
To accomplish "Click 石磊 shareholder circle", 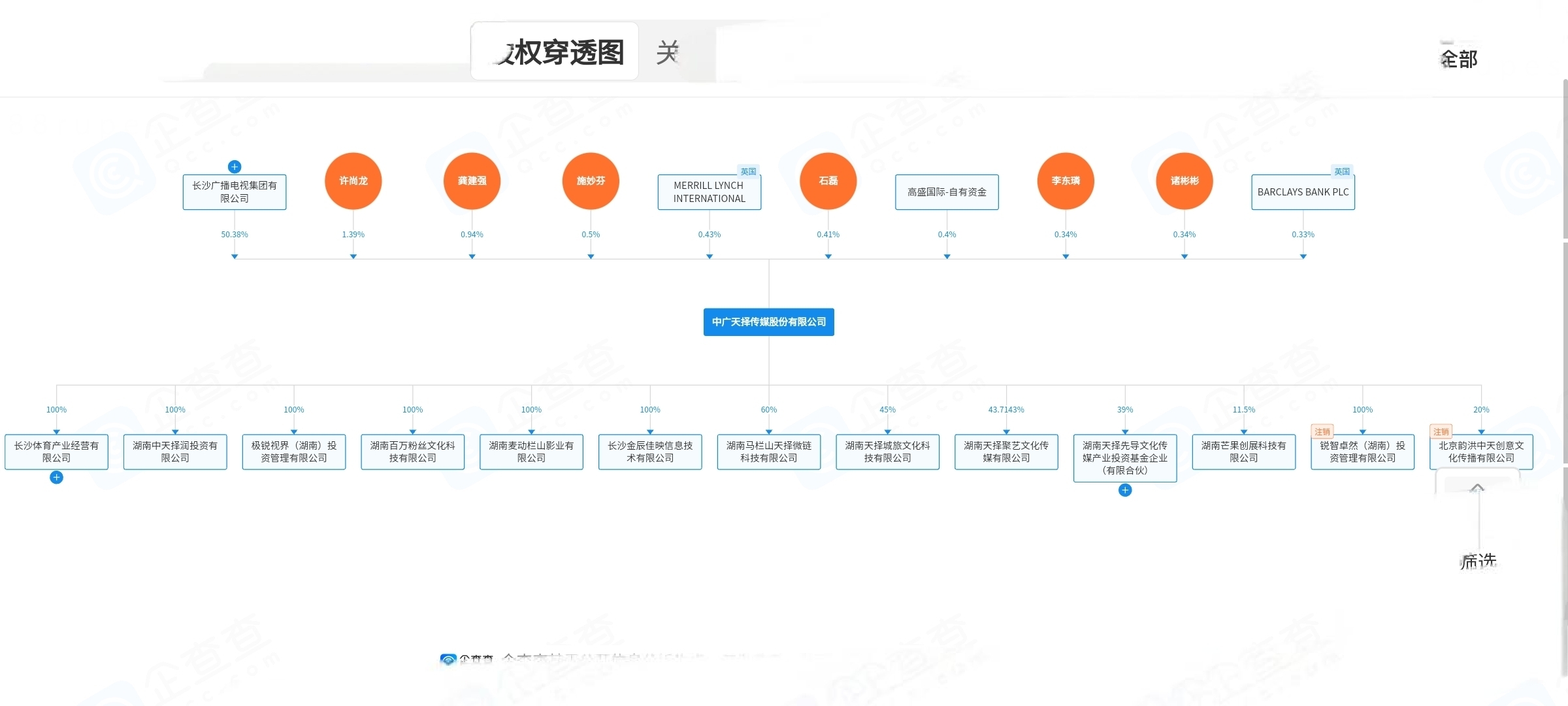I will tap(828, 181).
